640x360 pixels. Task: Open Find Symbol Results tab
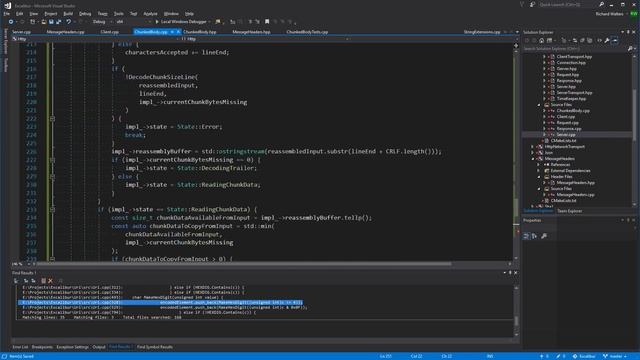tap(155, 347)
